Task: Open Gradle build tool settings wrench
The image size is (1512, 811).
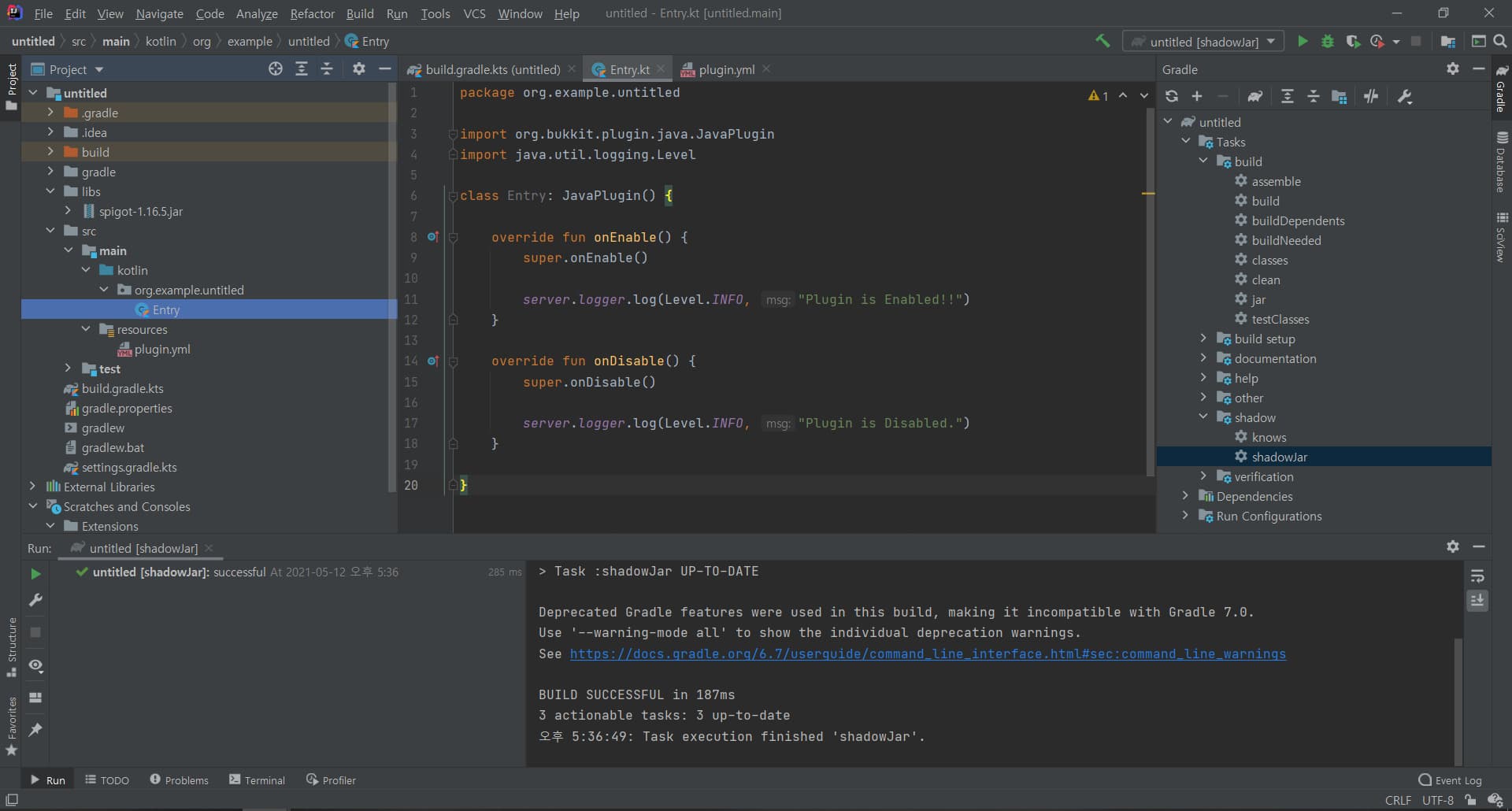Action: pos(1404,96)
